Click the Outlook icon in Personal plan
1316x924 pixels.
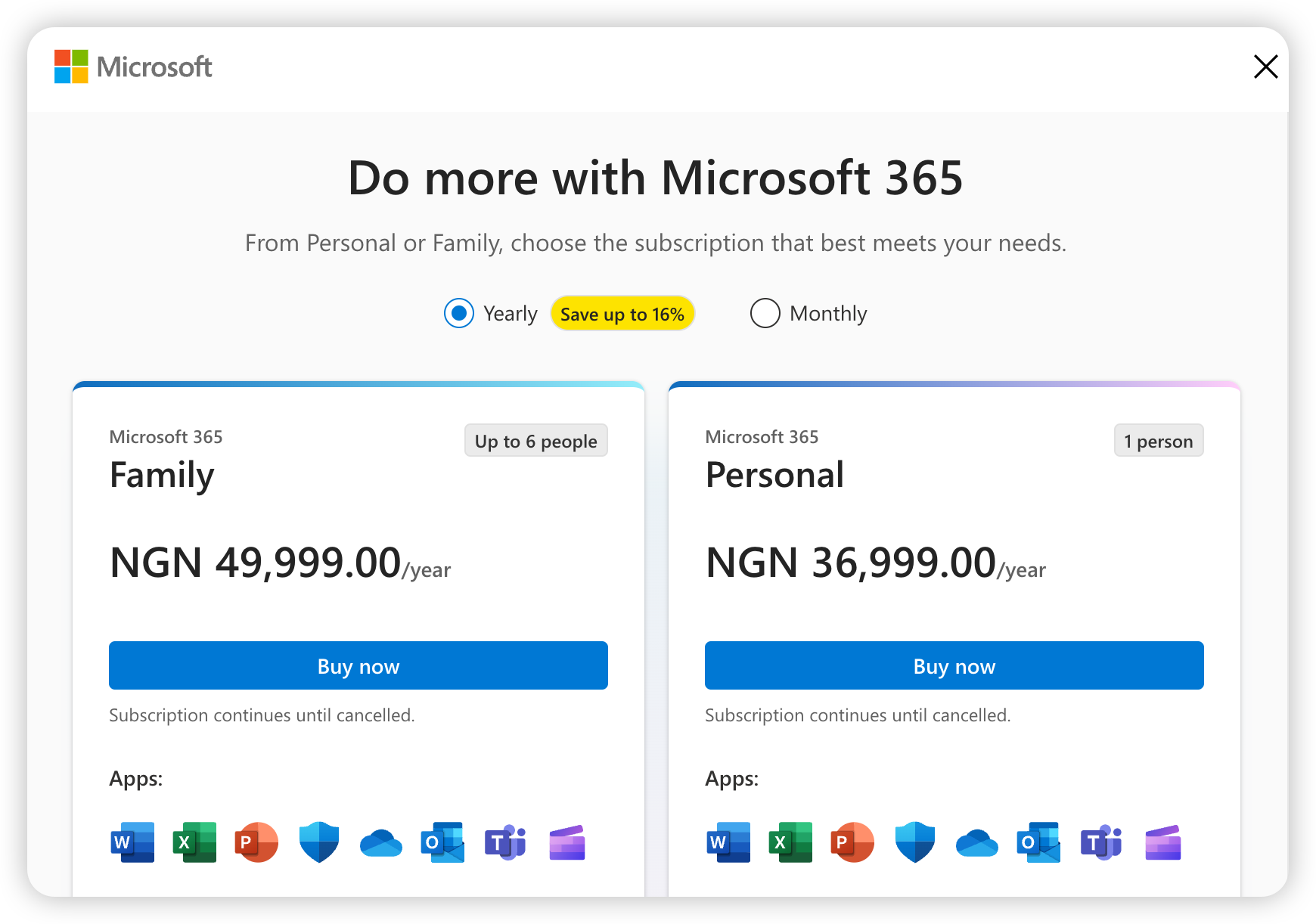coord(1038,842)
